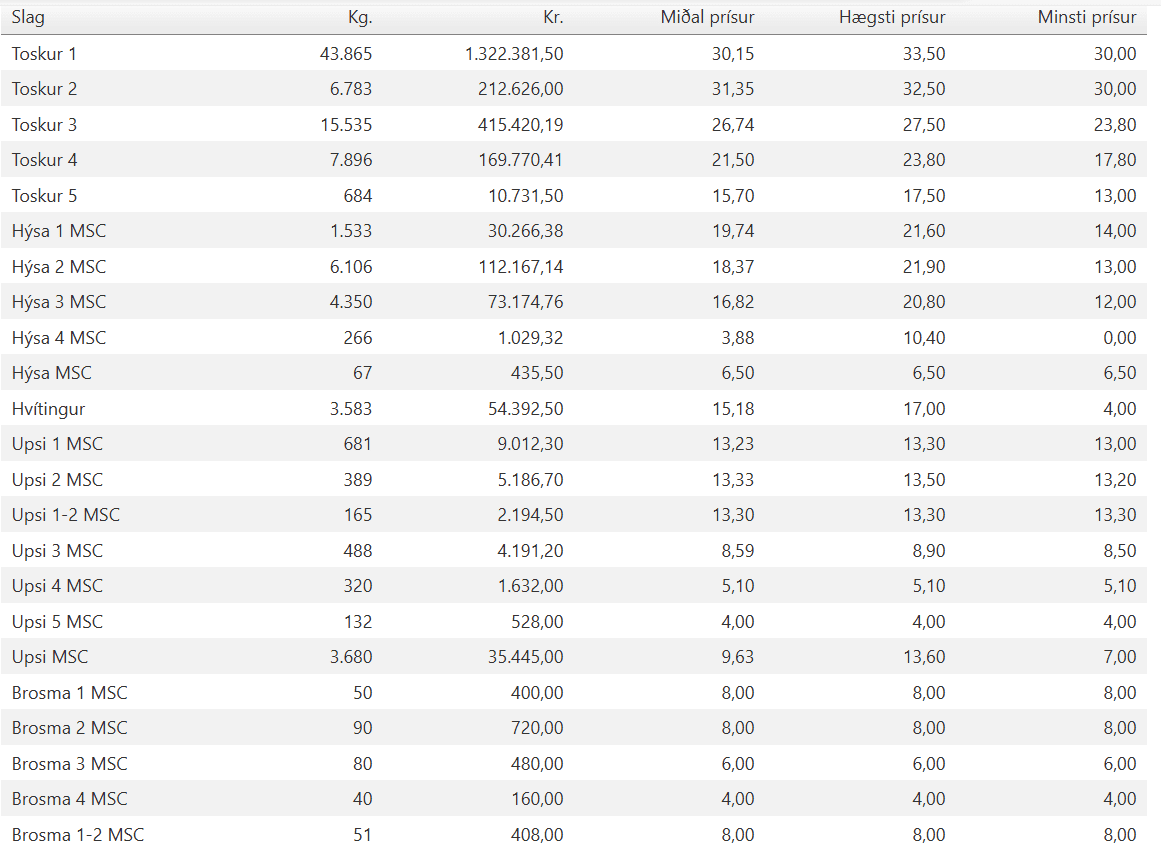Select the Upsi MSC row label
The width and height of the screenshot is (1161, 850).
click(50, 657)
